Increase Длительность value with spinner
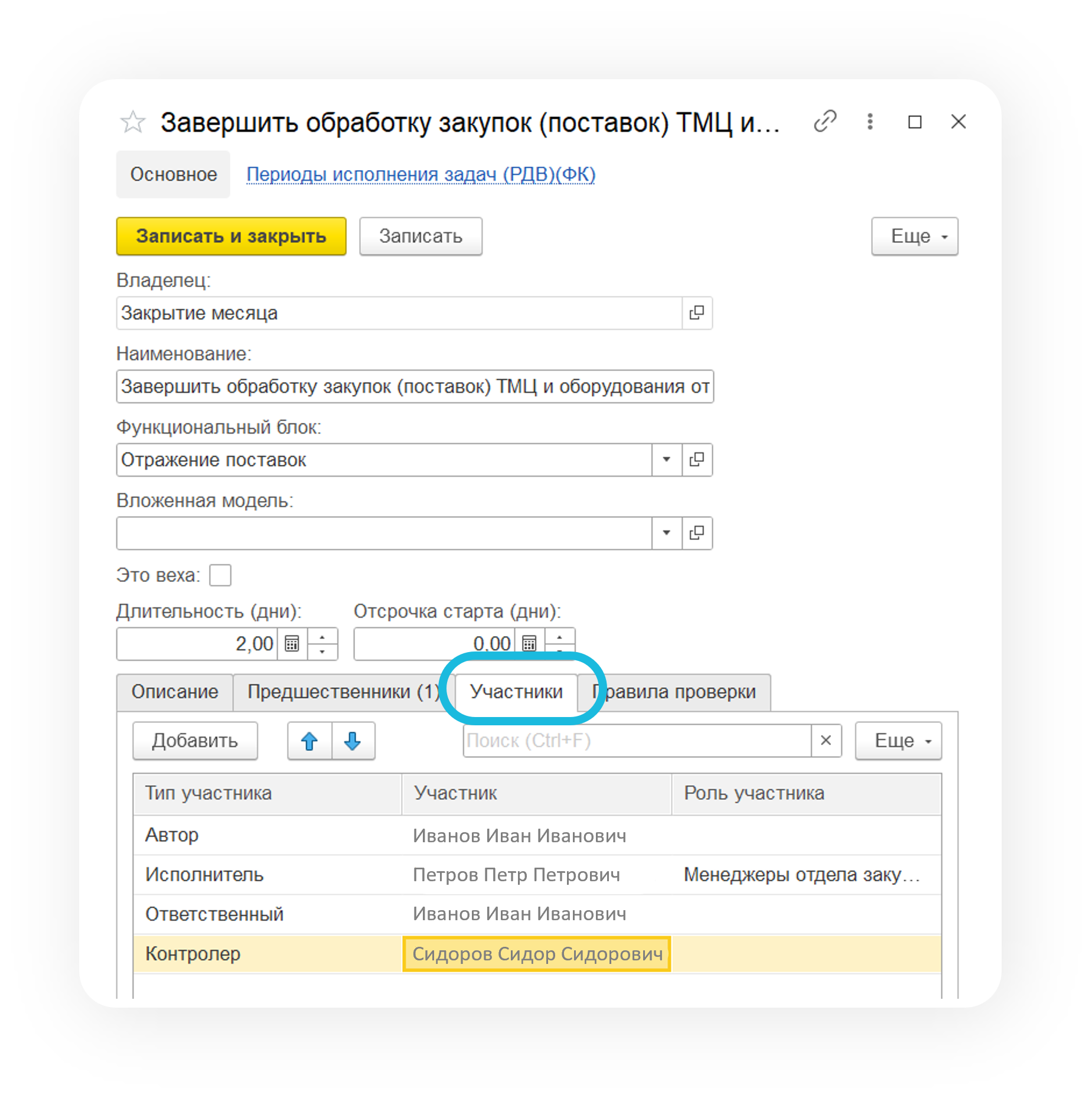The image size is (1092, 1098). click(322, 637)
